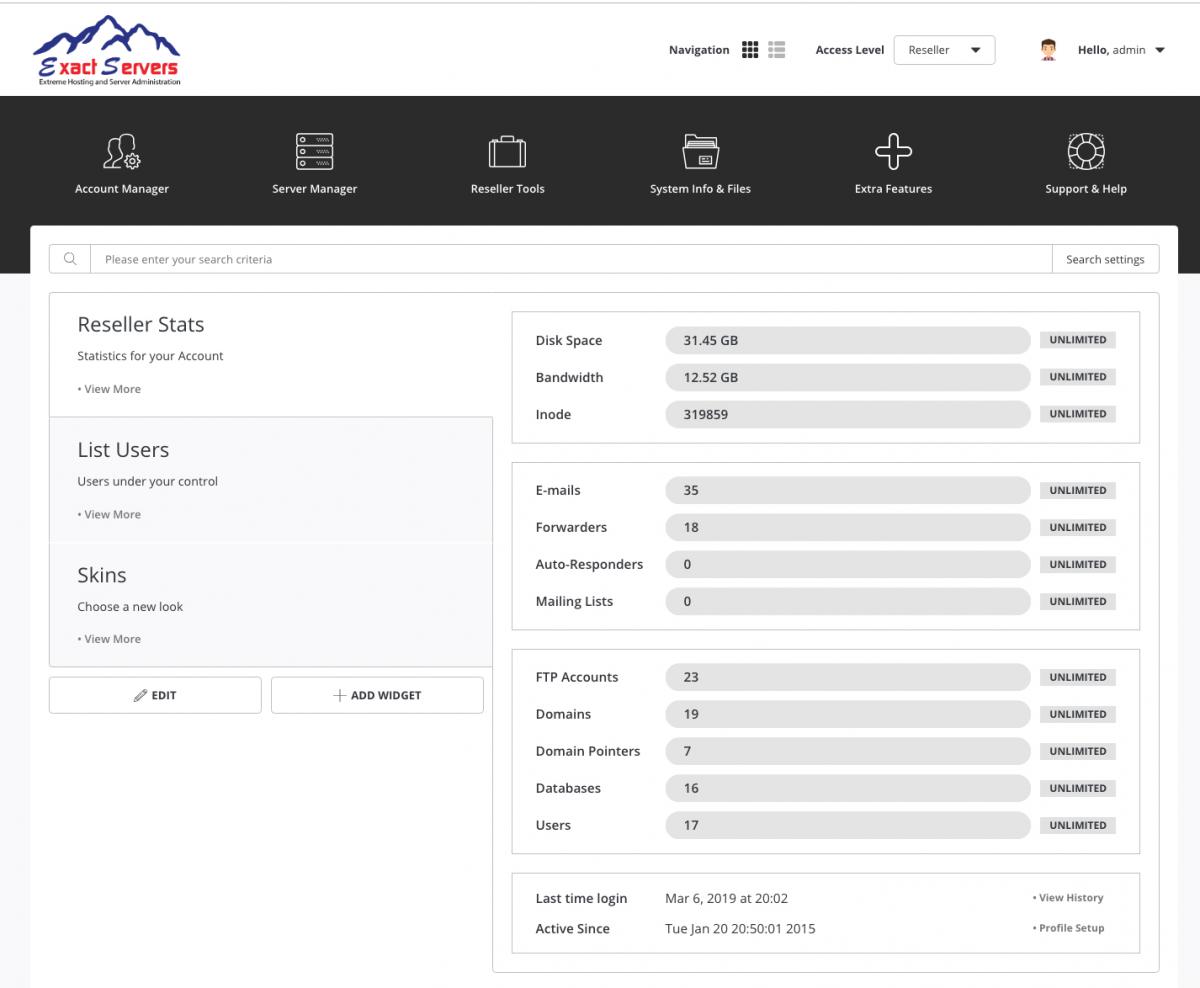The image size is (1200, 988).
Task: Click the Reseller Tools briefcase icon
Action: (507, 153)
